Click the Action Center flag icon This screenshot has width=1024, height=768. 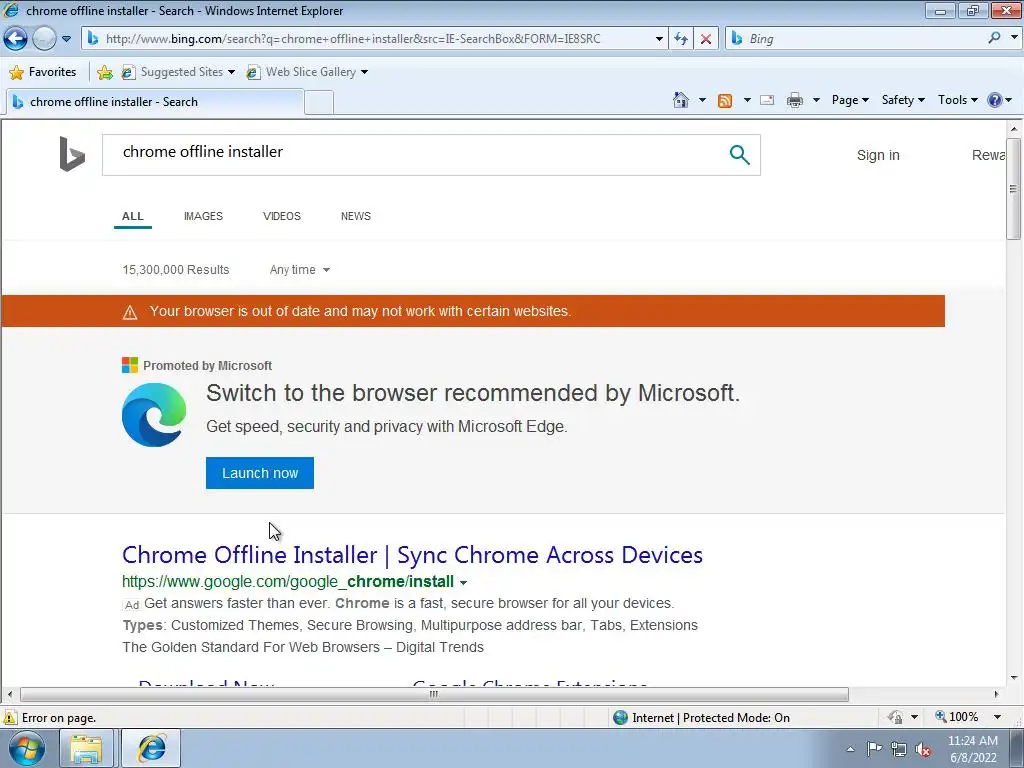(874, 749)
